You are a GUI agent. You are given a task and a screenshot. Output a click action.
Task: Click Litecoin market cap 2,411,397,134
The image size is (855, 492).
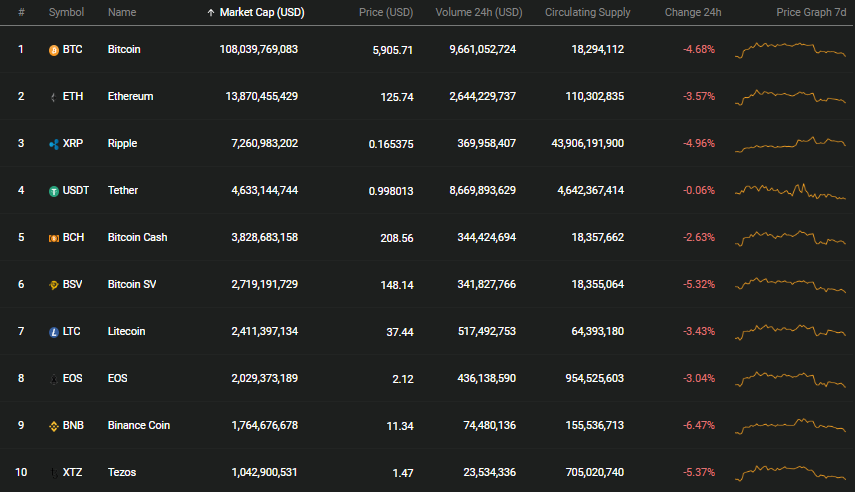[x=264, y=331]
